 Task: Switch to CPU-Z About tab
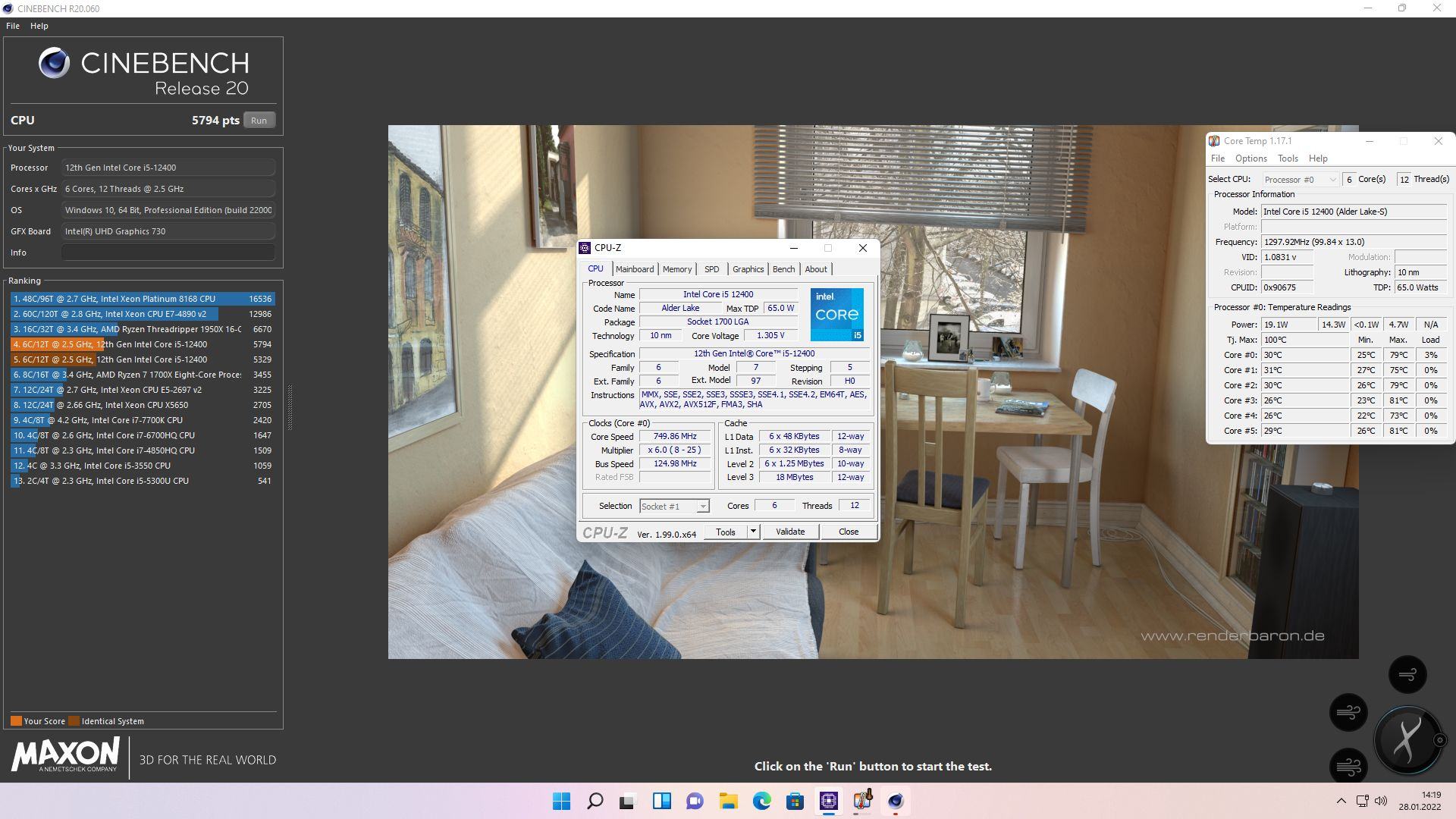(x=816, y=269)
